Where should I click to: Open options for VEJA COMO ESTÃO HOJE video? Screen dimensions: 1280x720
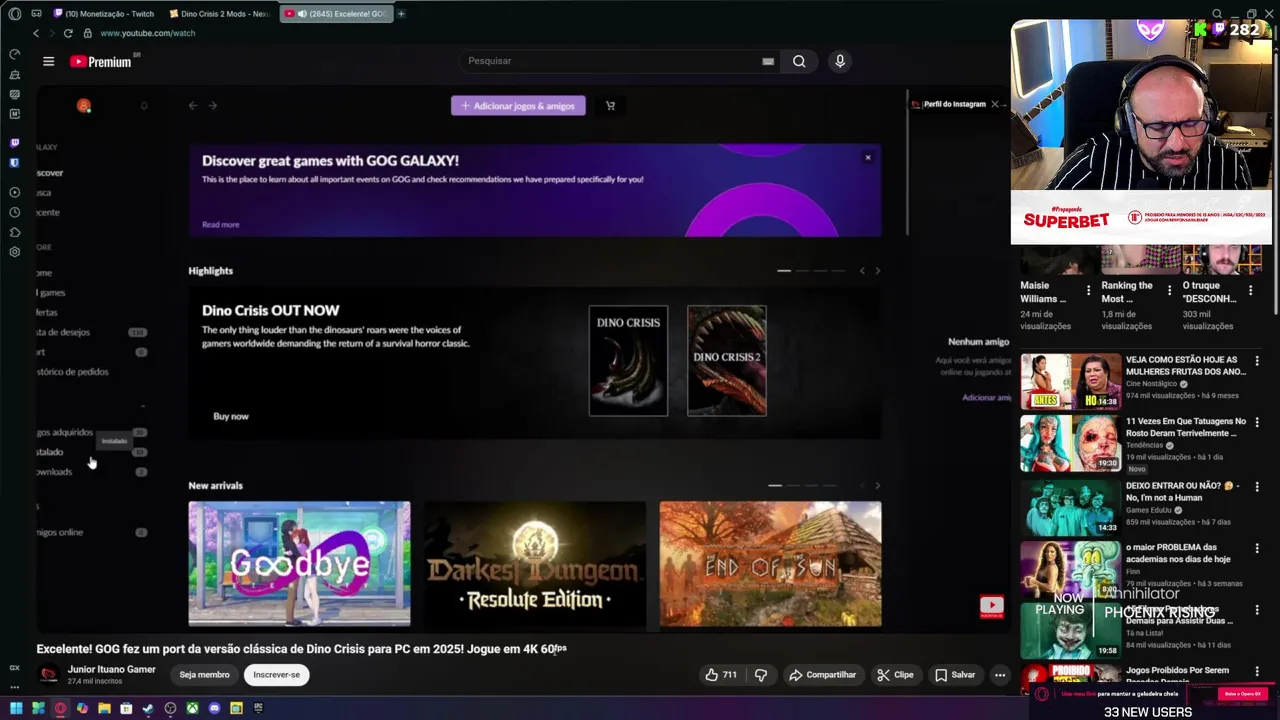1257,361
